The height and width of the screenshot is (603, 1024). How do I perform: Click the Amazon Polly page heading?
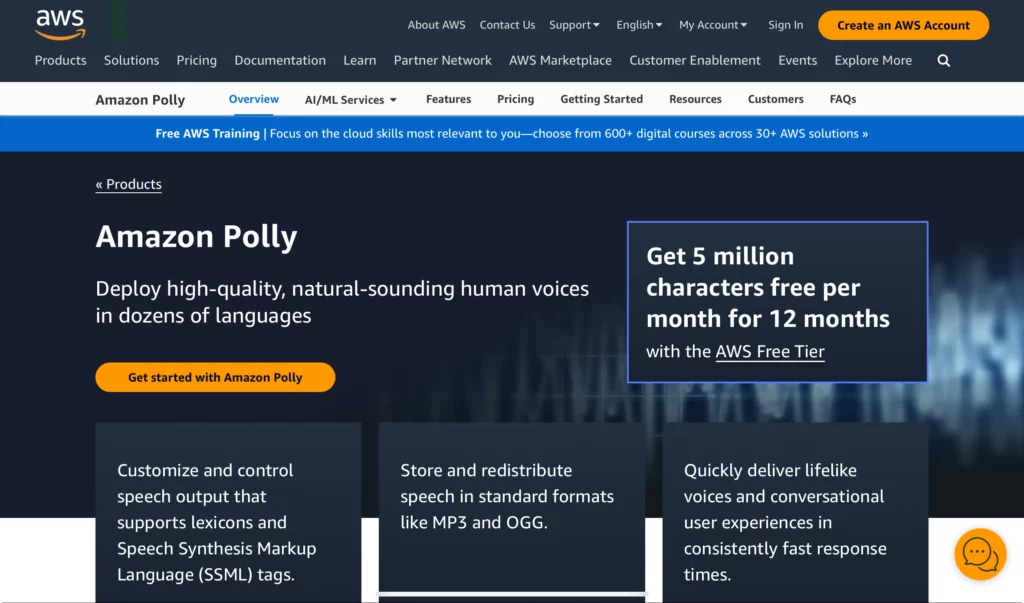pos(197,236)
